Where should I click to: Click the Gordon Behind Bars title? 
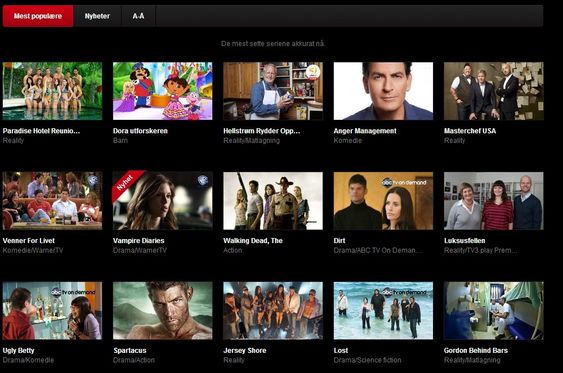pos(476,350)
